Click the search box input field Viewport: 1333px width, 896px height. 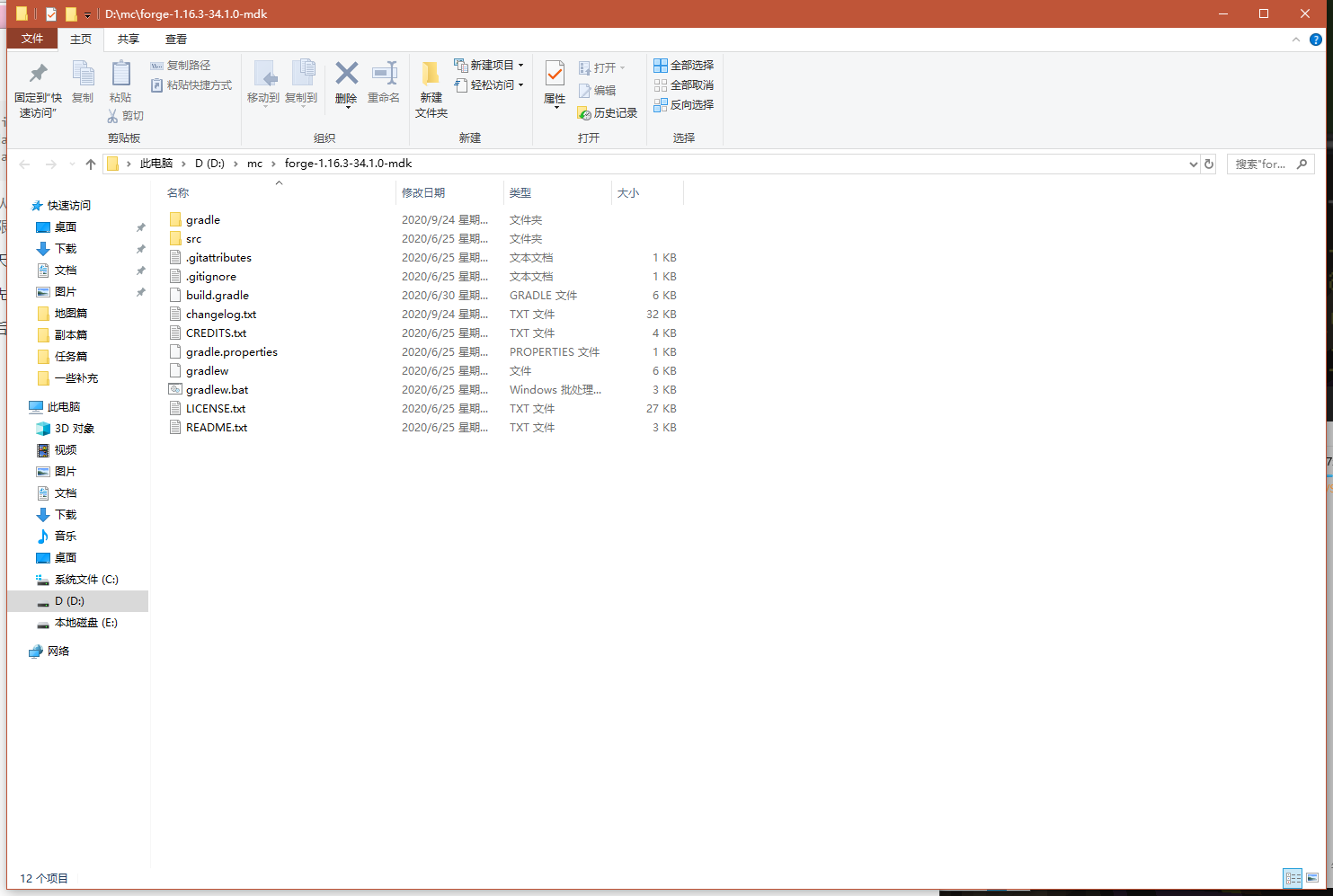(1260, 164)
